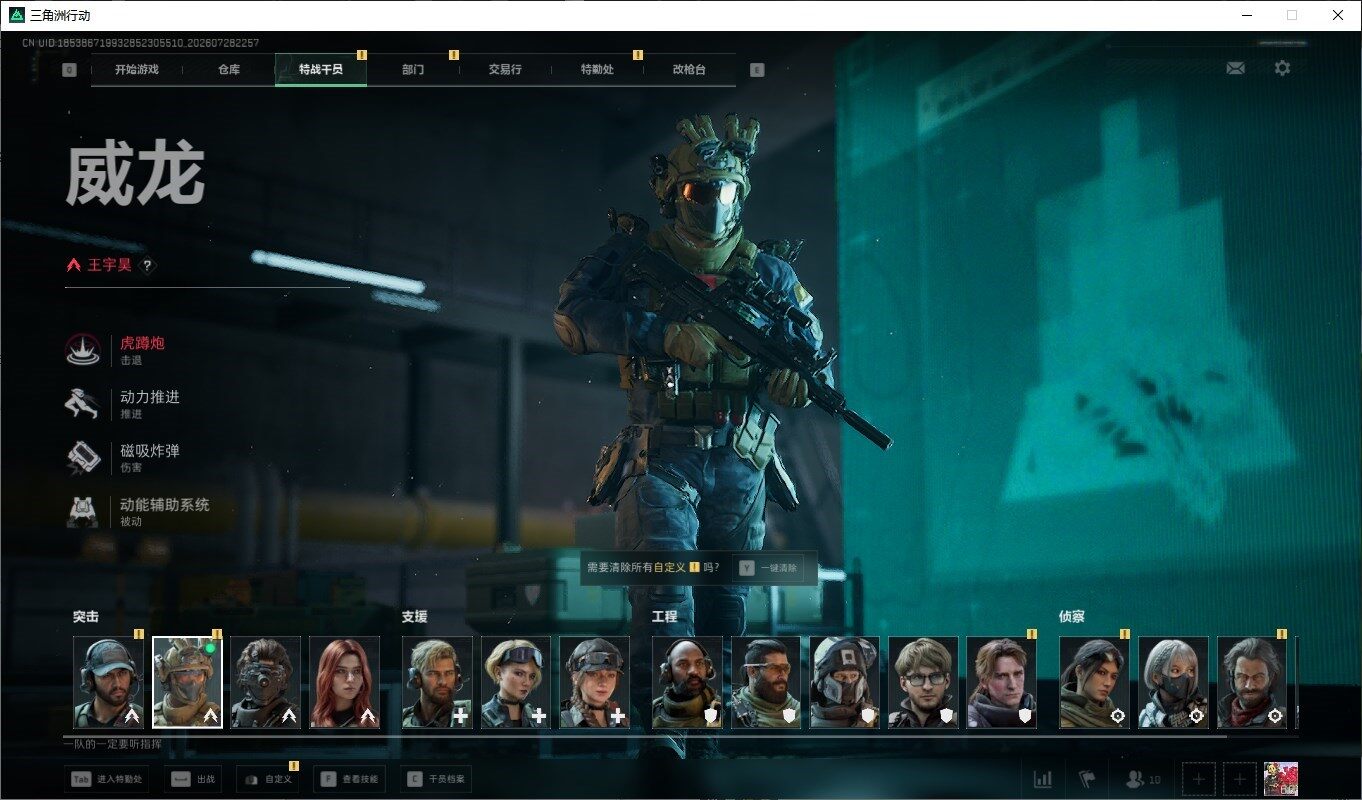Select the blonde support operator with goggles

[x=516, y=682]
